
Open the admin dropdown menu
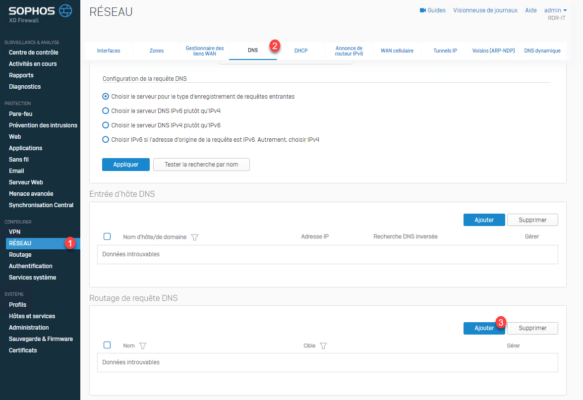(555, 10)
